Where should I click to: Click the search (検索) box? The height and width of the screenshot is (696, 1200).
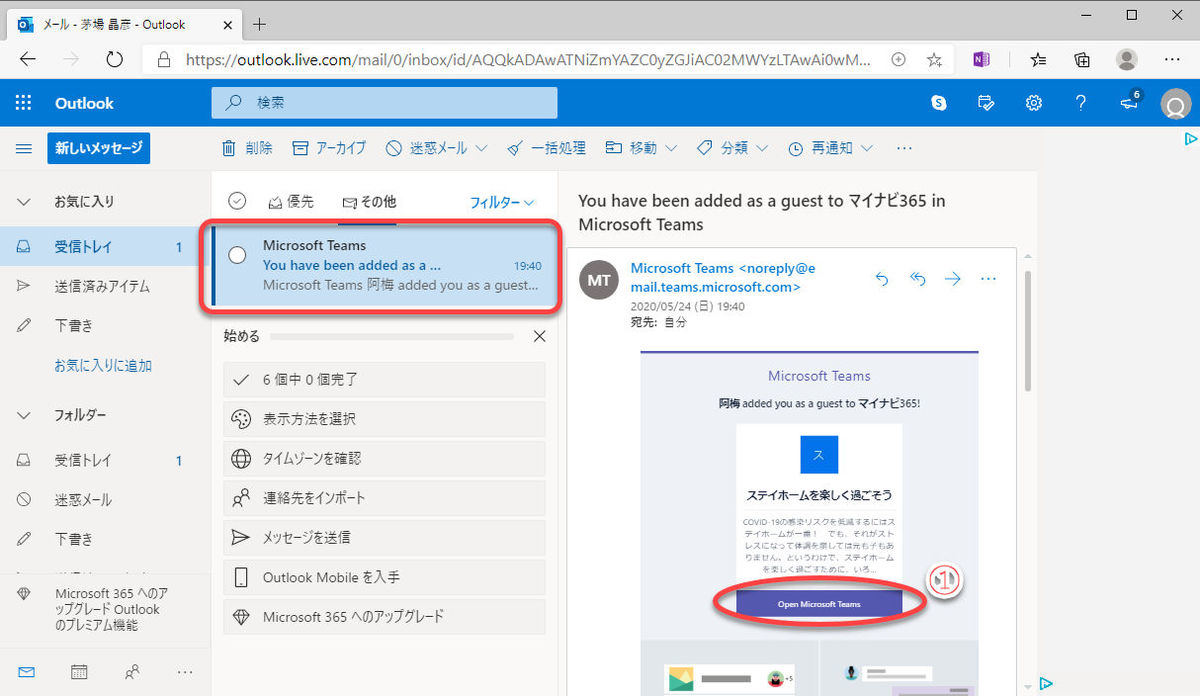coord(384,102)
